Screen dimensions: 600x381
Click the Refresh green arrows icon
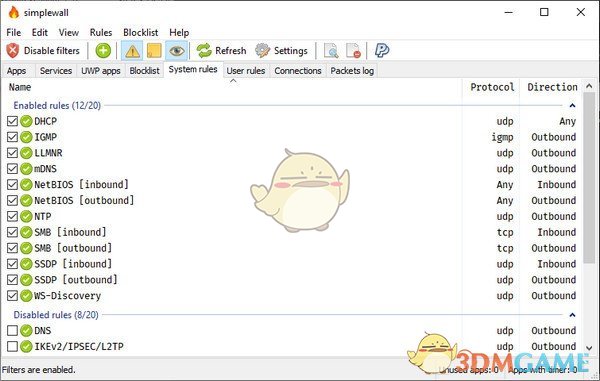pyautogui.click(x=204, y=50)
